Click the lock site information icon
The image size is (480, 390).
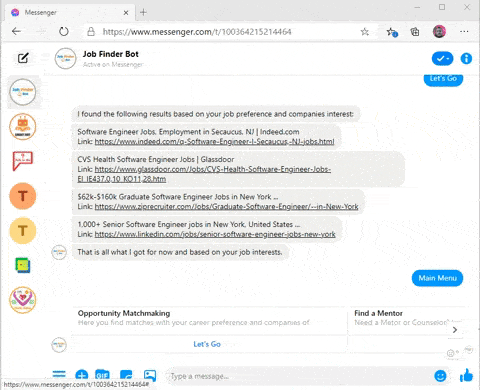coord(91,32)
